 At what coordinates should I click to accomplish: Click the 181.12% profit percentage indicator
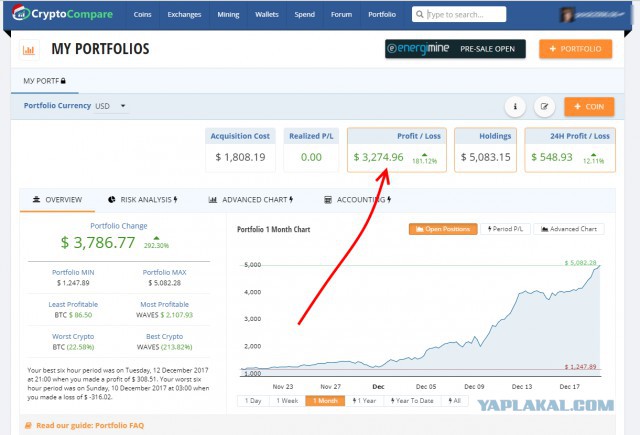click(x=424, y=159)
